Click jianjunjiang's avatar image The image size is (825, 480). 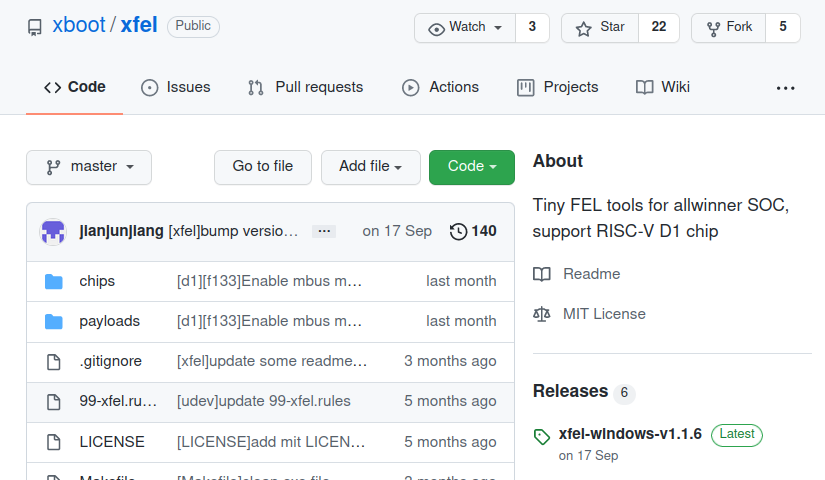coord(53,232)
